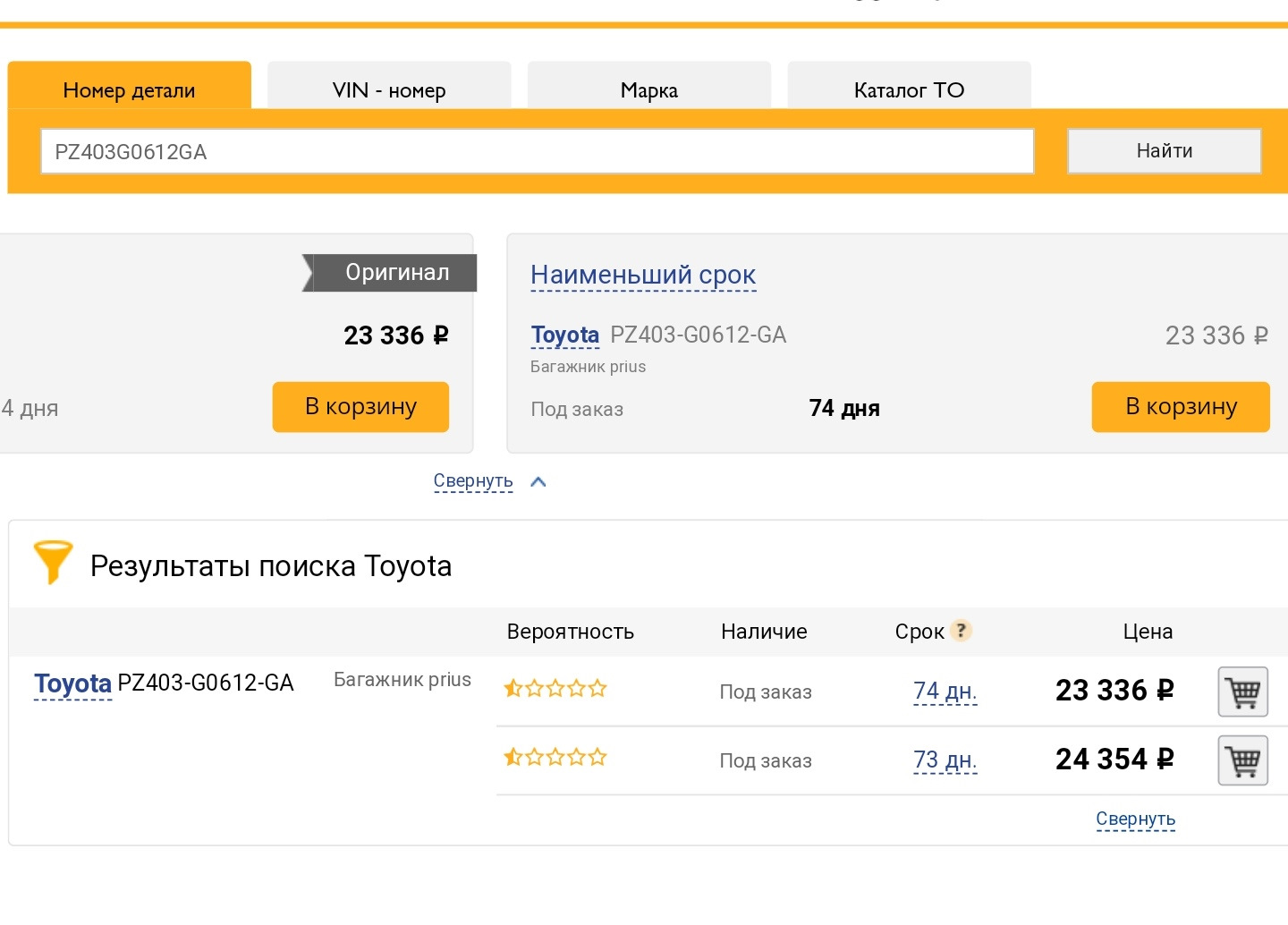Image resolution: width=1288 pixels, height=925 pixels.
Task: Click the Наличие column header
Action: (764, 632)
